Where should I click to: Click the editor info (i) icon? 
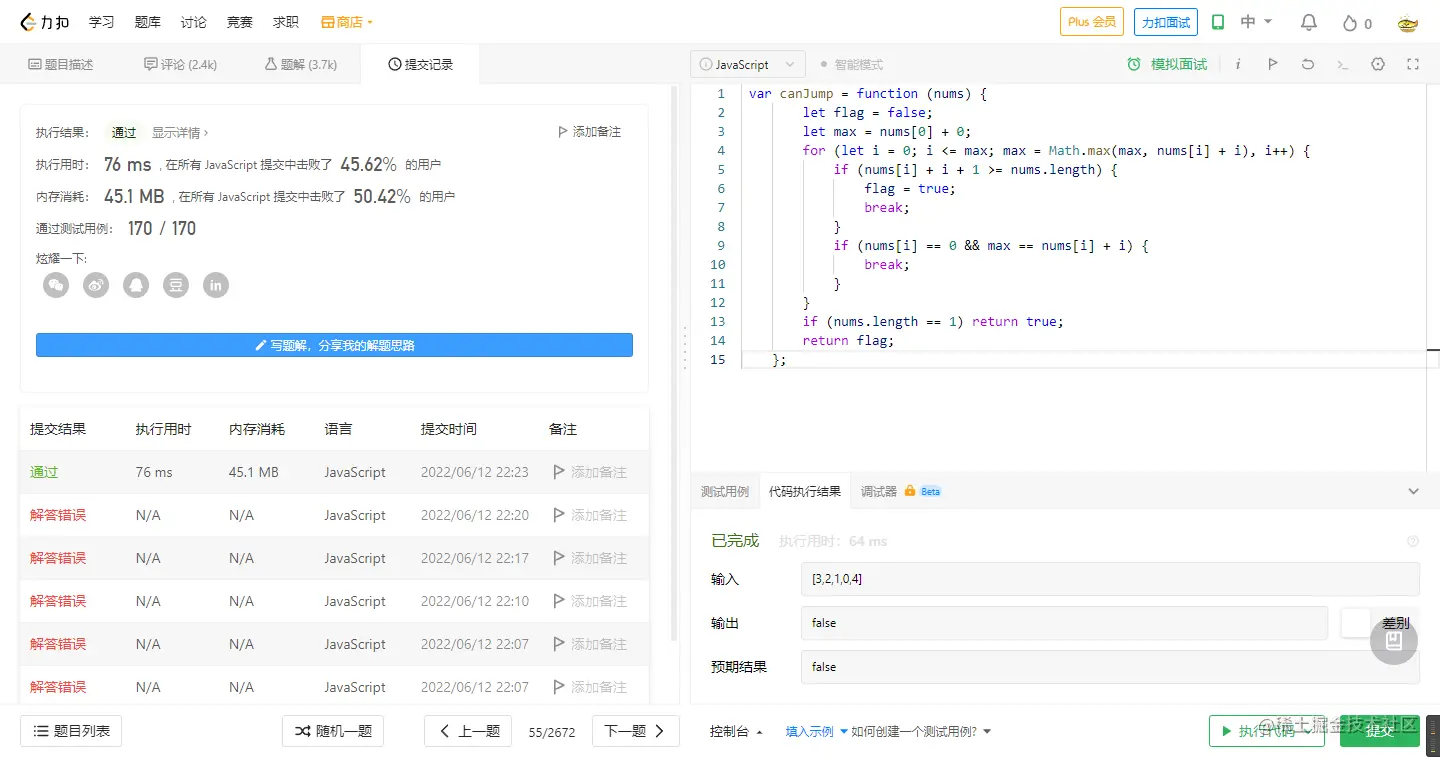click(1238, 64)
